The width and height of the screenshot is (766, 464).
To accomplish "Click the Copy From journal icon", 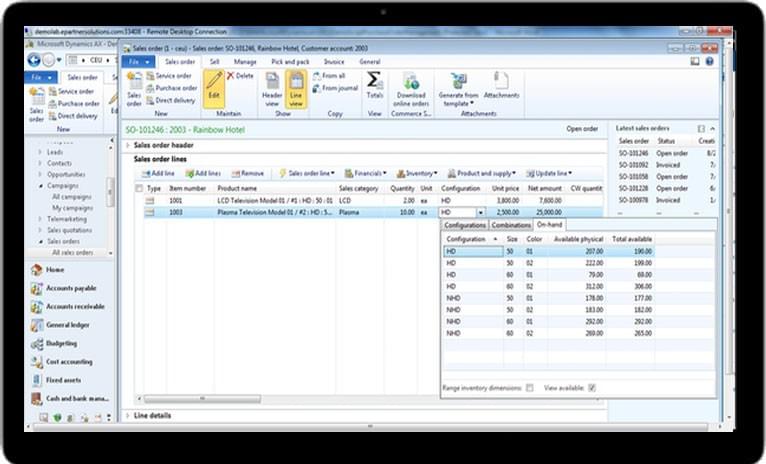I will (x=316, y=88).
